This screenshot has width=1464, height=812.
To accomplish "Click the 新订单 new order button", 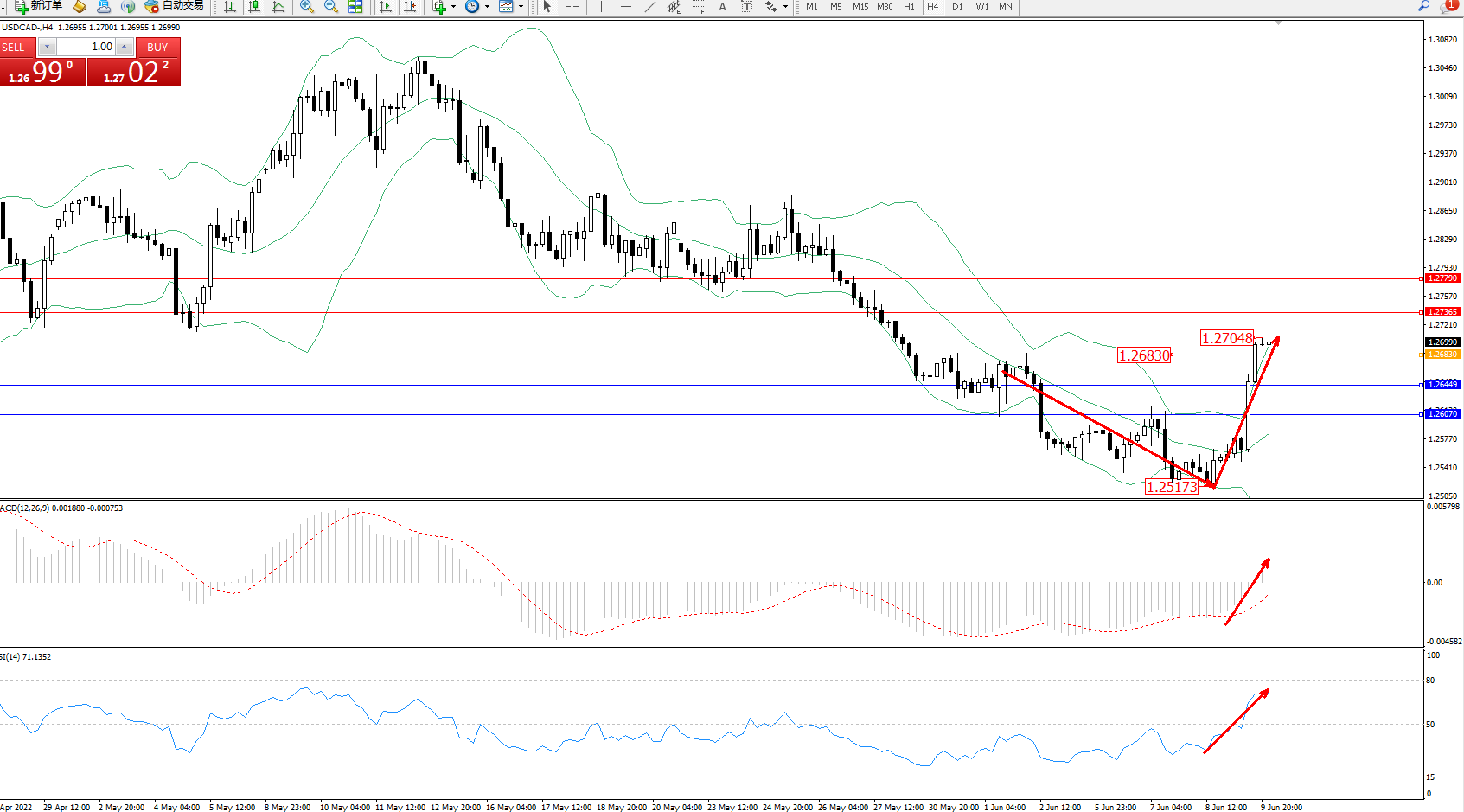I will tap(39, 6).
